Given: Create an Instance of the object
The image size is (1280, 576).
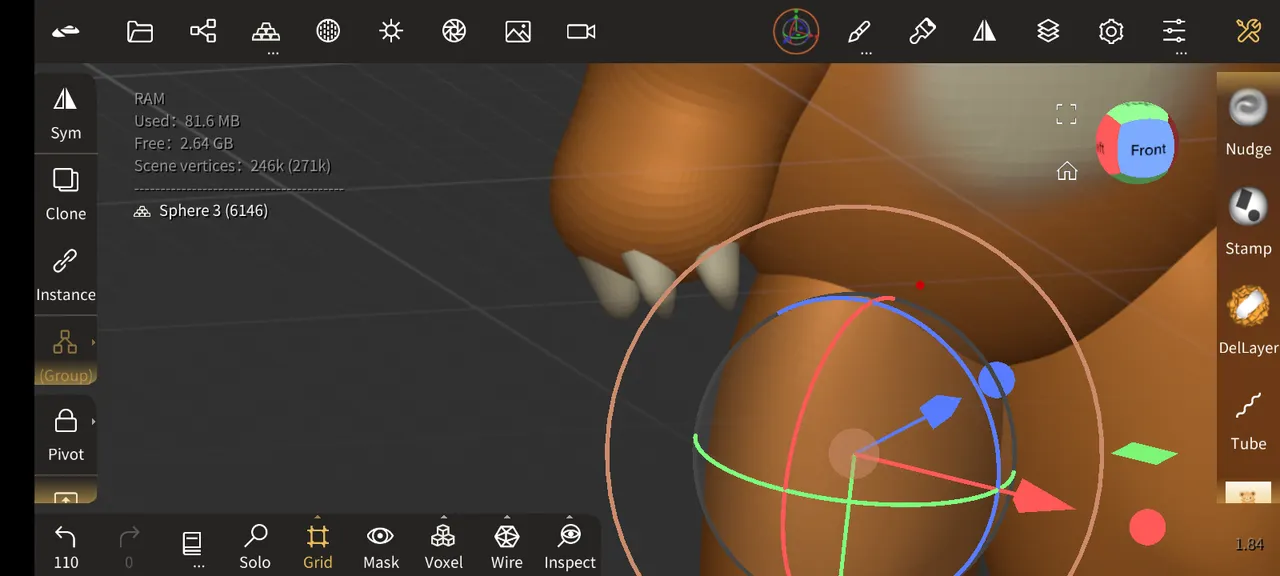Looking at the screenshot, I should coord(66,275).
